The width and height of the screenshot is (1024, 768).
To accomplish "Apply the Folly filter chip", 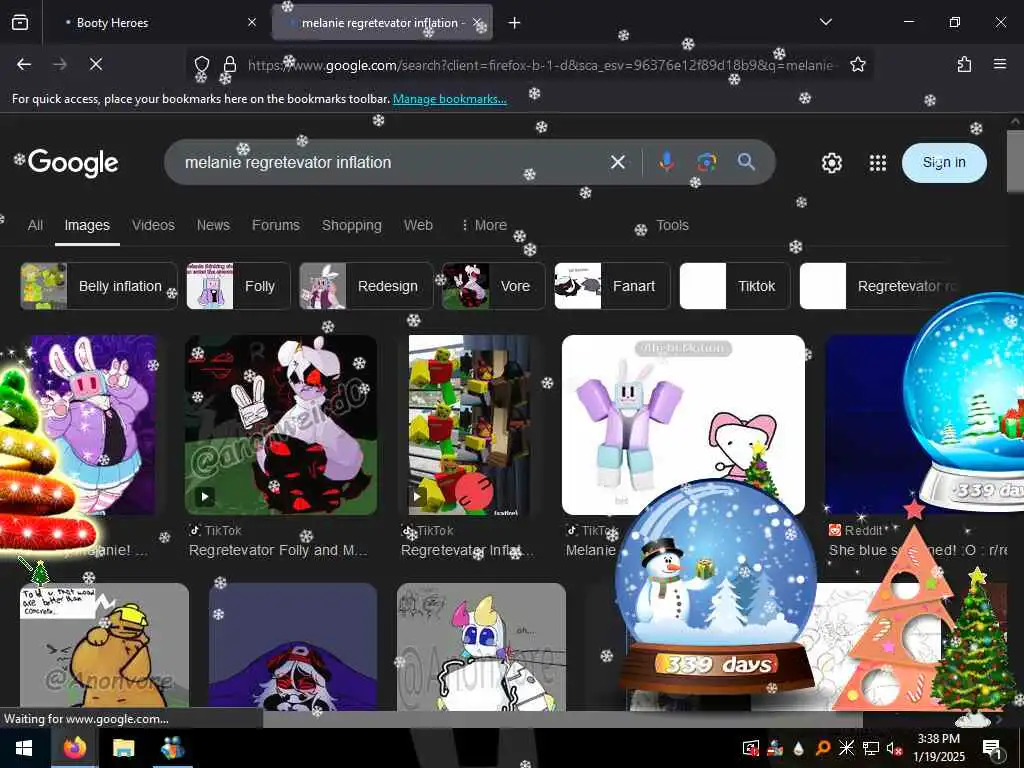I will 238,286.
